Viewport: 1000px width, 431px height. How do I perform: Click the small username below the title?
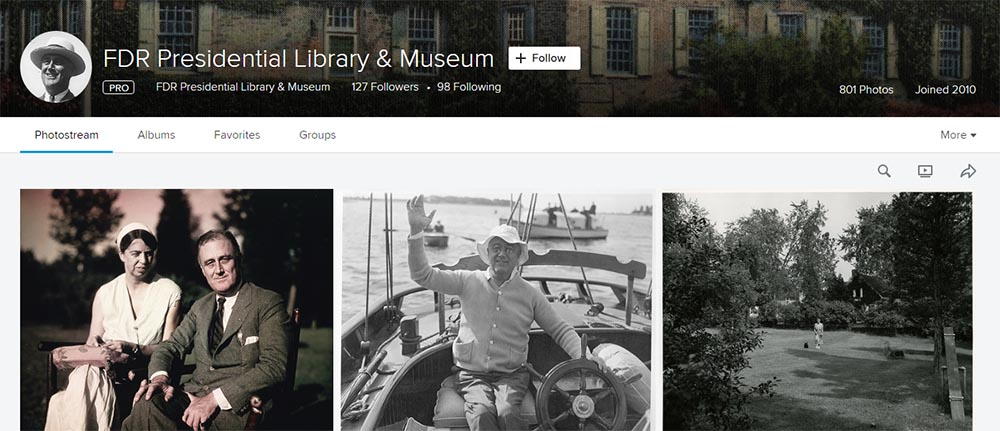pos(243,87)
